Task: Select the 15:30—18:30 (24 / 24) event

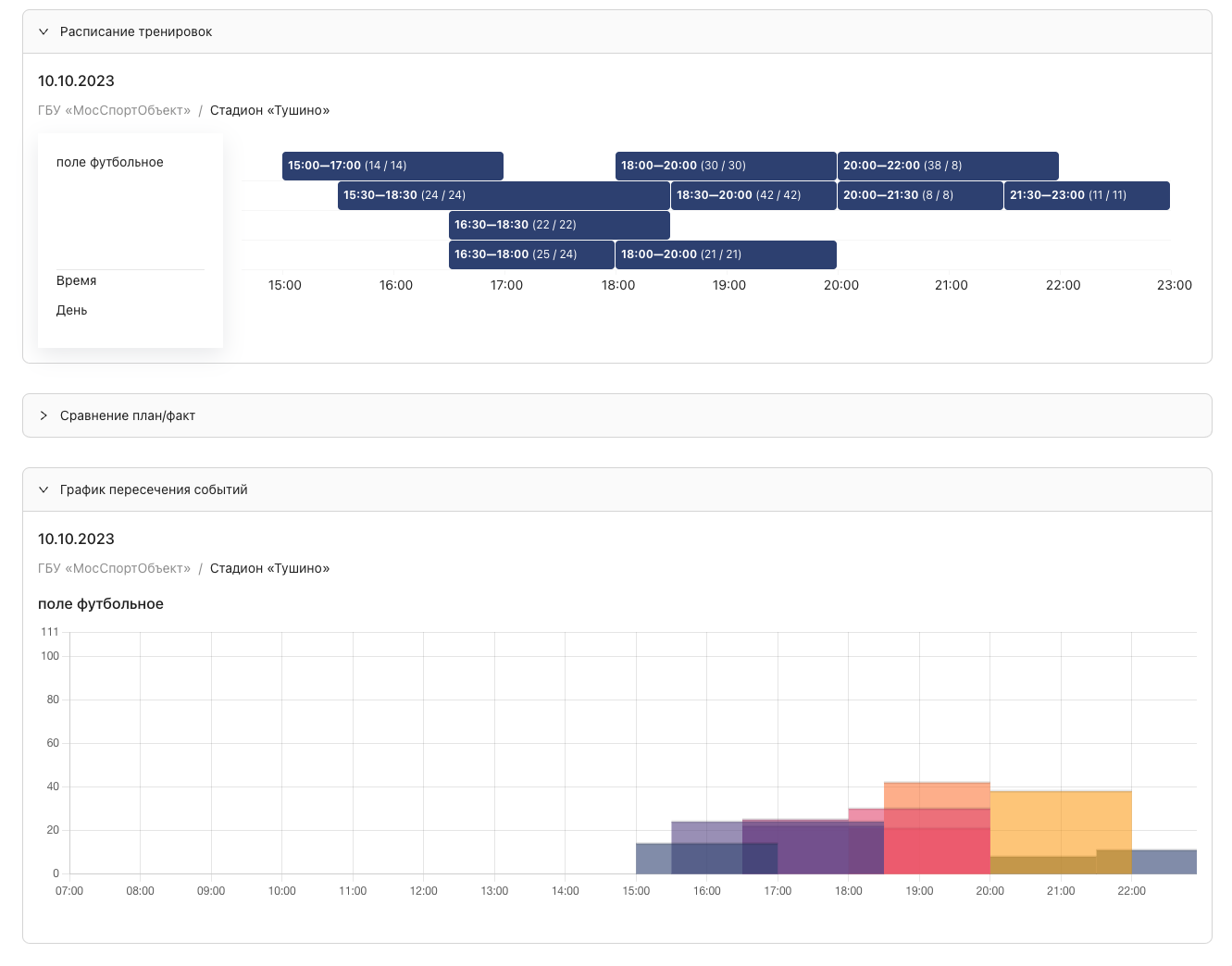Action: [504, 195]
